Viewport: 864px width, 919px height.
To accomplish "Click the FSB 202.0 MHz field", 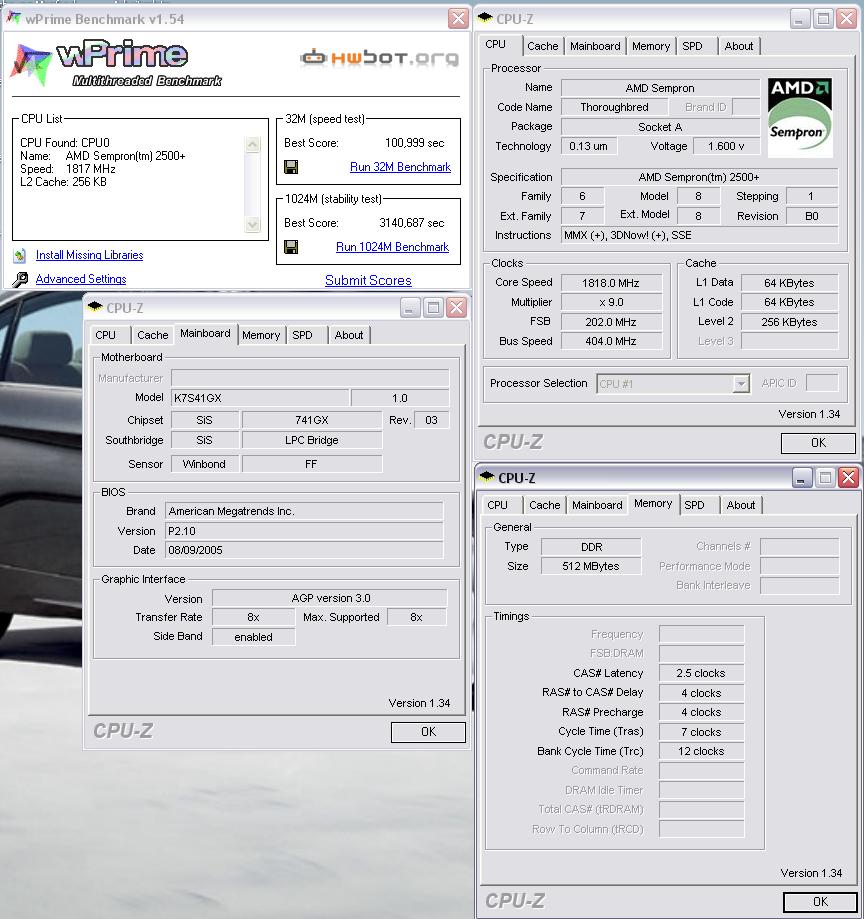I will [611, 322].
